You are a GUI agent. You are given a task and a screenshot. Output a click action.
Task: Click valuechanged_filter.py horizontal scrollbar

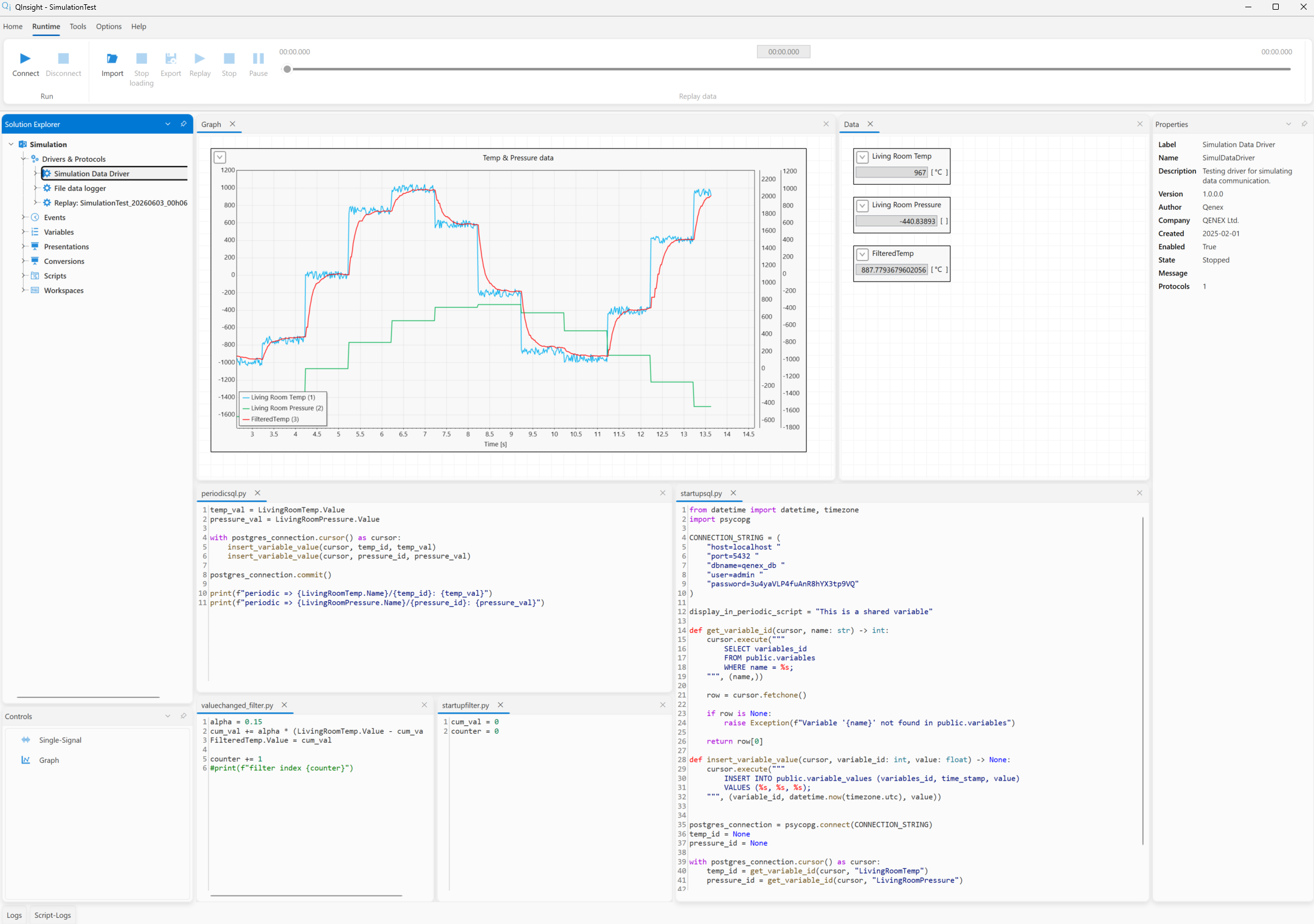(306, 895)
